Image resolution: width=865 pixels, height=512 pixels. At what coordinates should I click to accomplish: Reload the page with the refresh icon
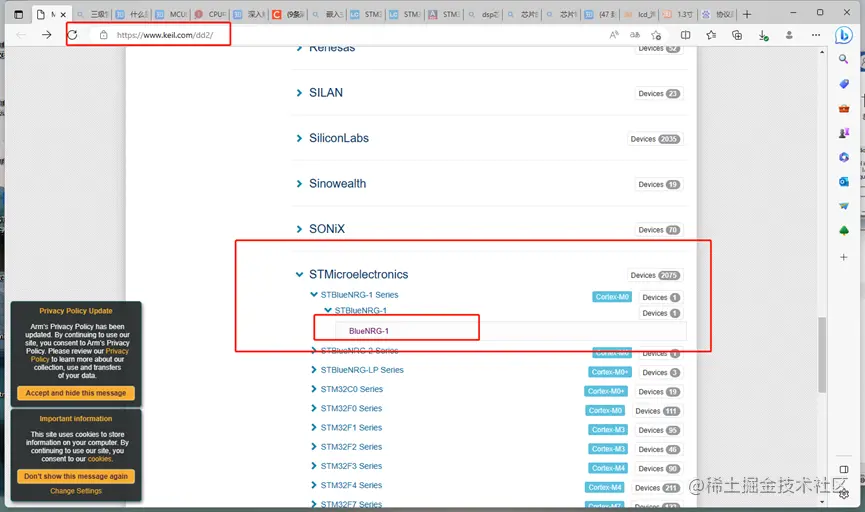click(72, 35)
